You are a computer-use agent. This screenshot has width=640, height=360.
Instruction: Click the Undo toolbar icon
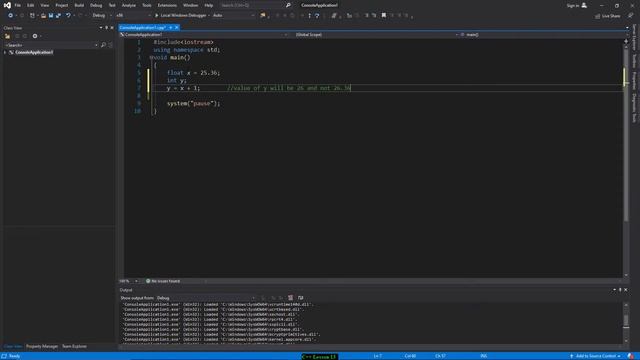pos(68,16)
